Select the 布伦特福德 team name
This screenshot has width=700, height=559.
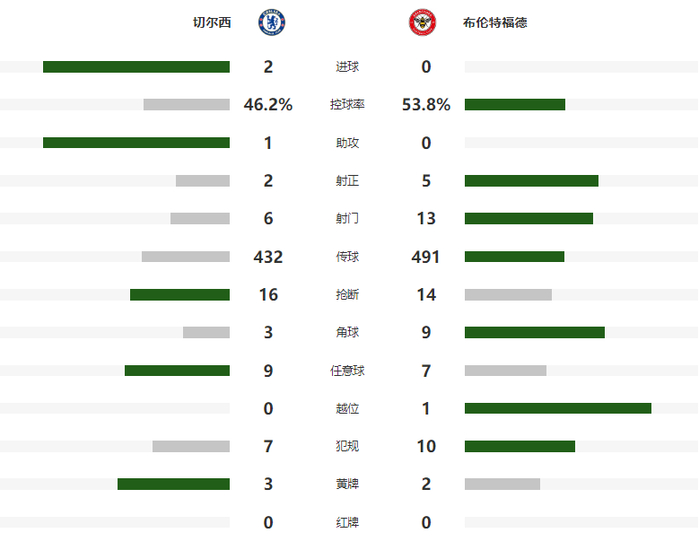(x=495, y=22)
